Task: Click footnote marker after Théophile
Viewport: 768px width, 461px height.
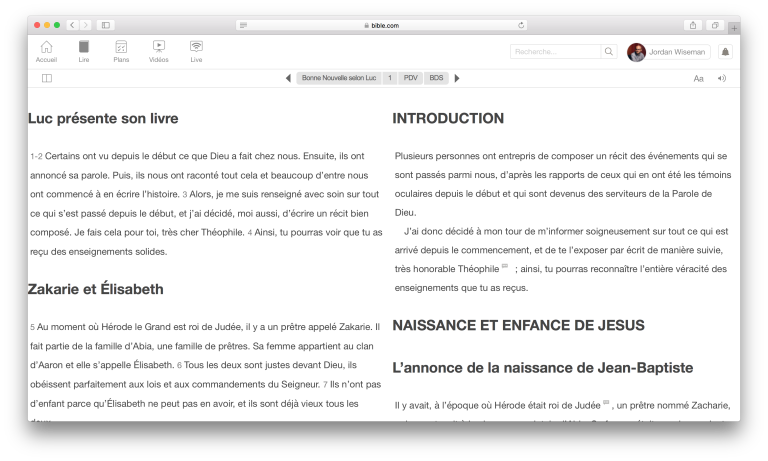Action: coord(505,267)
